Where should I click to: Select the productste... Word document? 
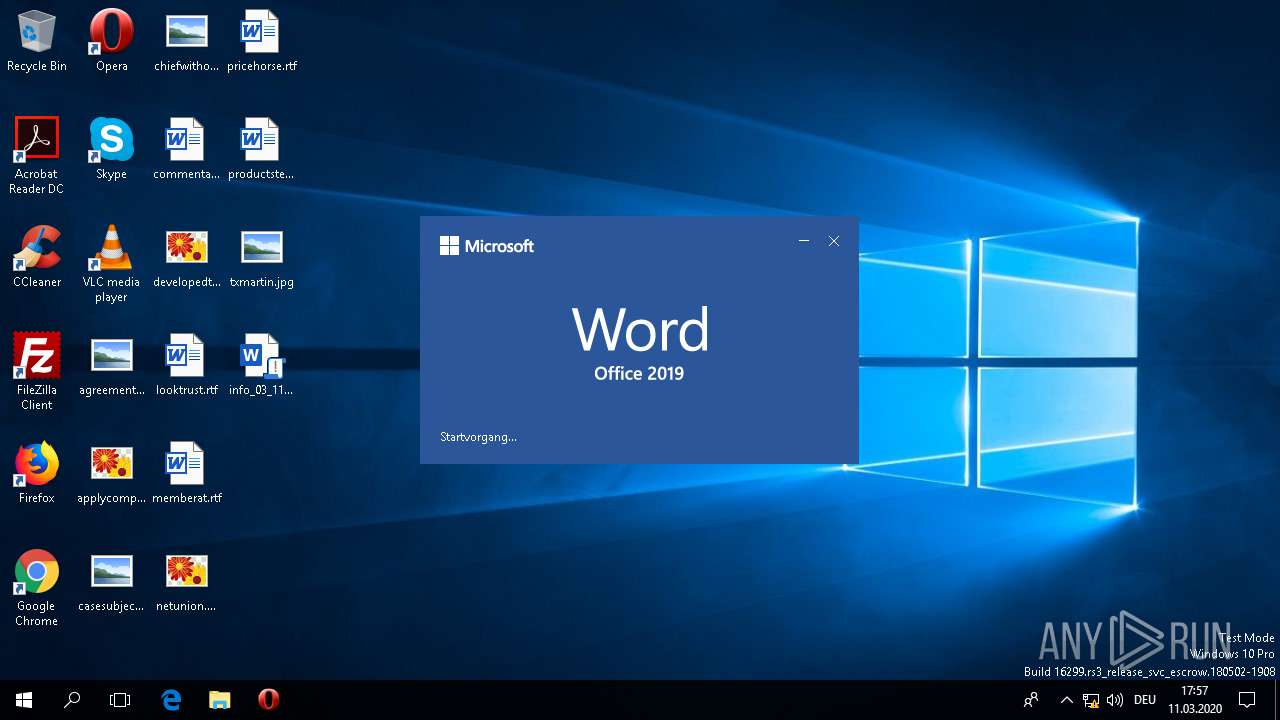pos(261,149)
